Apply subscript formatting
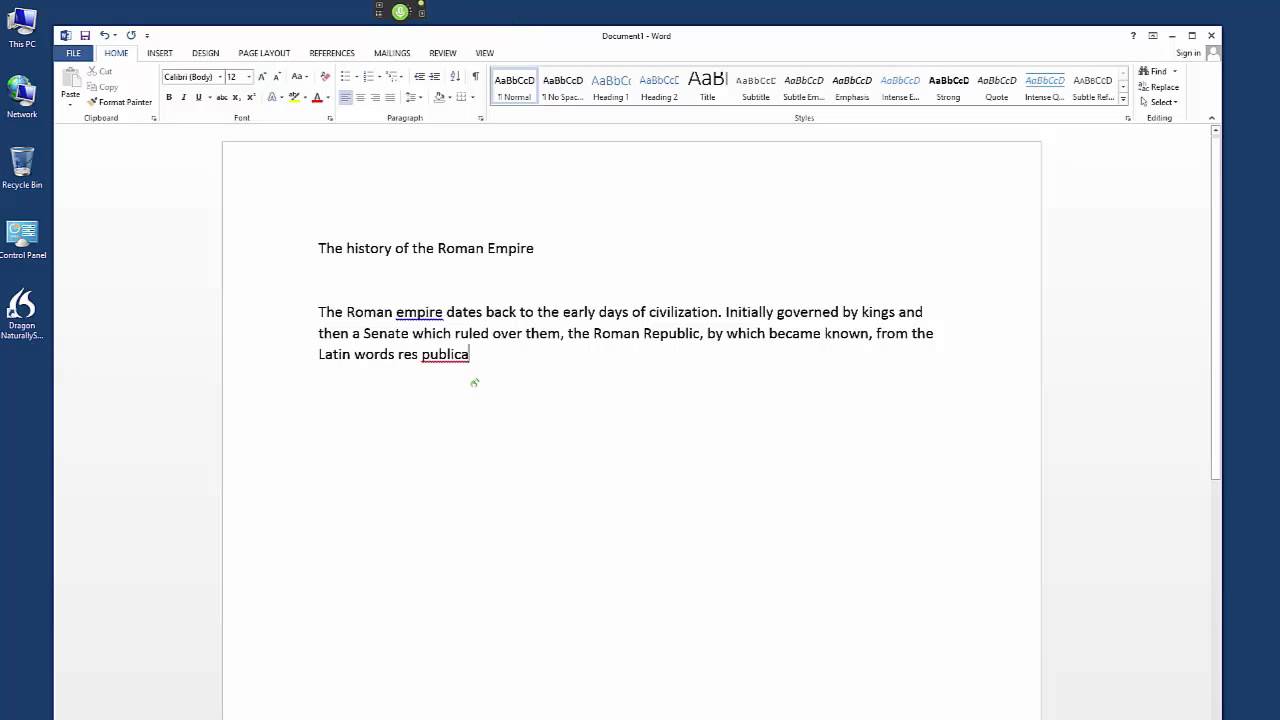The width and height of the screenshot is (1280, 720). click(236, 97)
